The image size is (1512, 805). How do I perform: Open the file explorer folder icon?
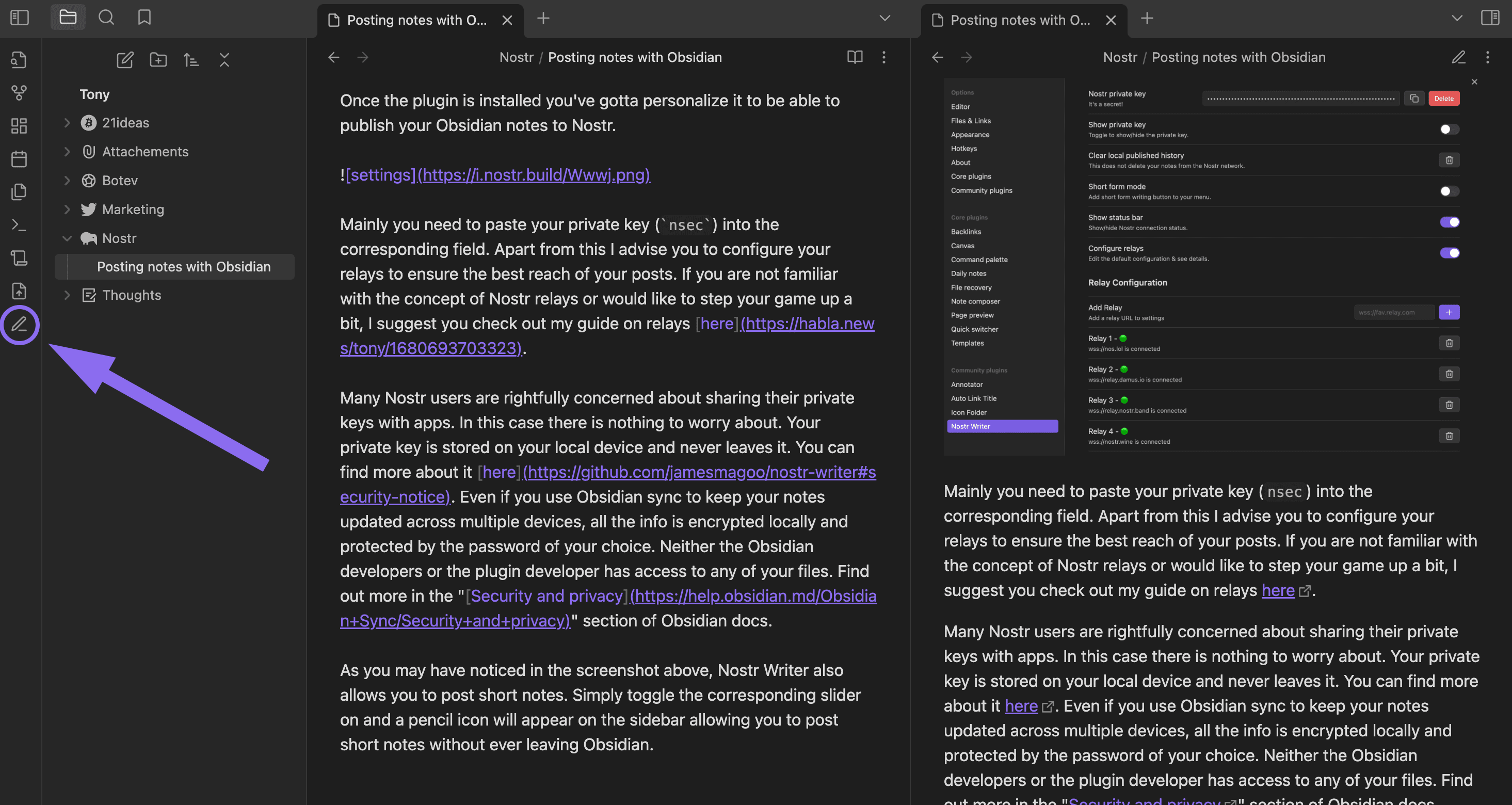[68, 18]
